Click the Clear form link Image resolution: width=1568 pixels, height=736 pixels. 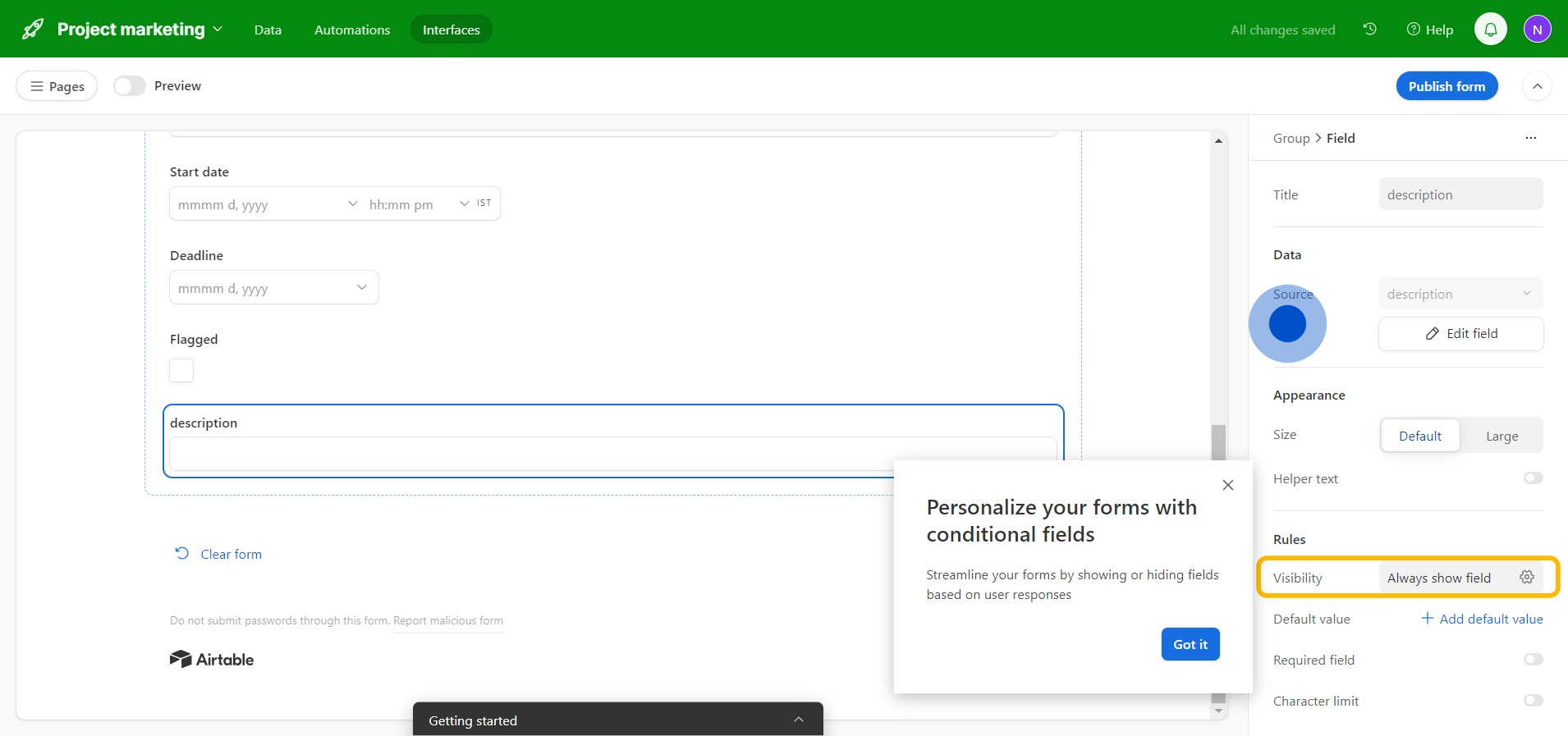click(x=231, y=555)
